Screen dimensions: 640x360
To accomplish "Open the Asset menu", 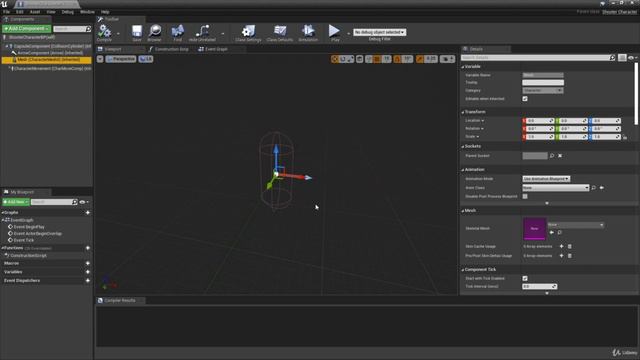I will (35, 12).
